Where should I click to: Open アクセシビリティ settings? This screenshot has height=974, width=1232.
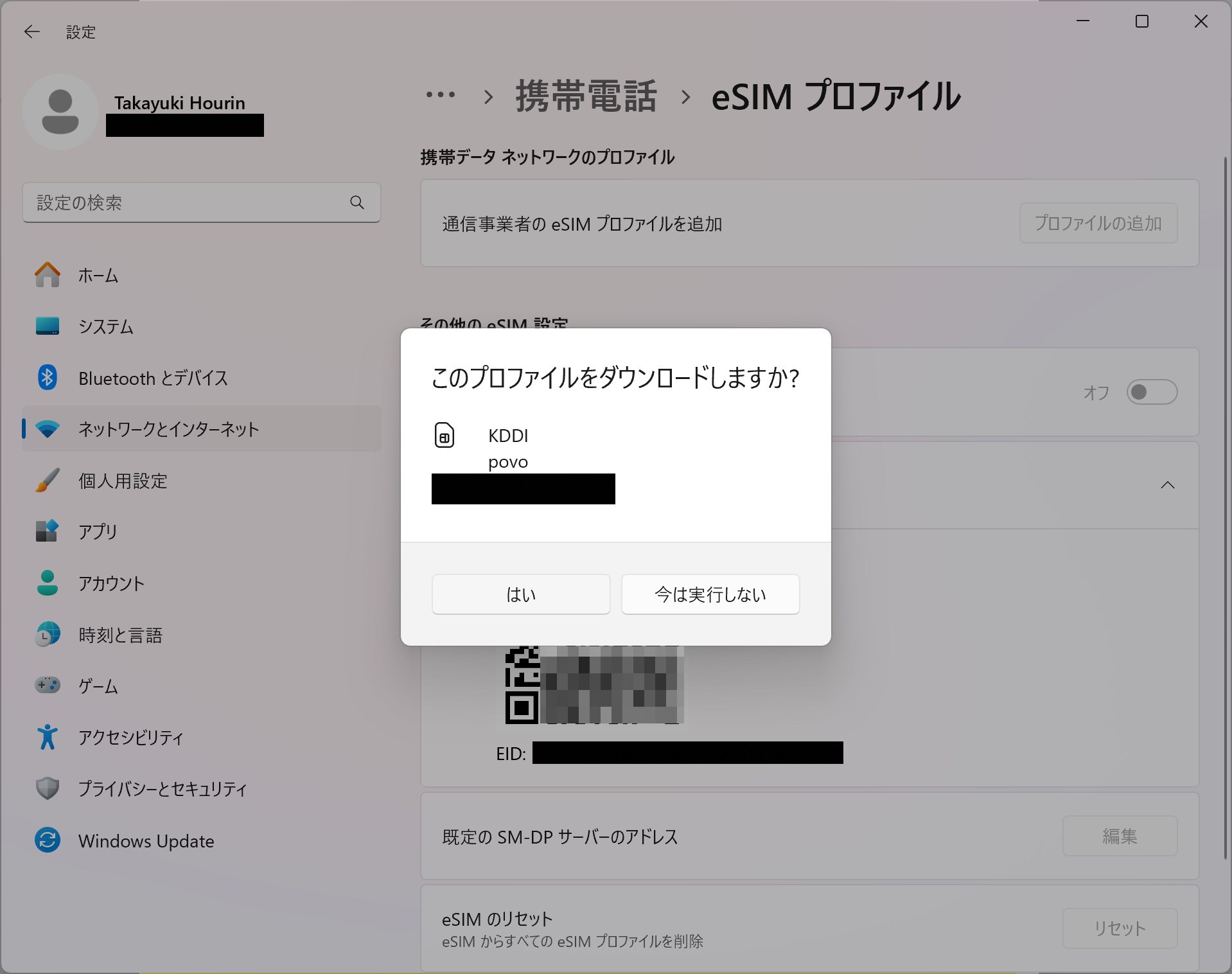pyautogui.click(x=201, y=737)
